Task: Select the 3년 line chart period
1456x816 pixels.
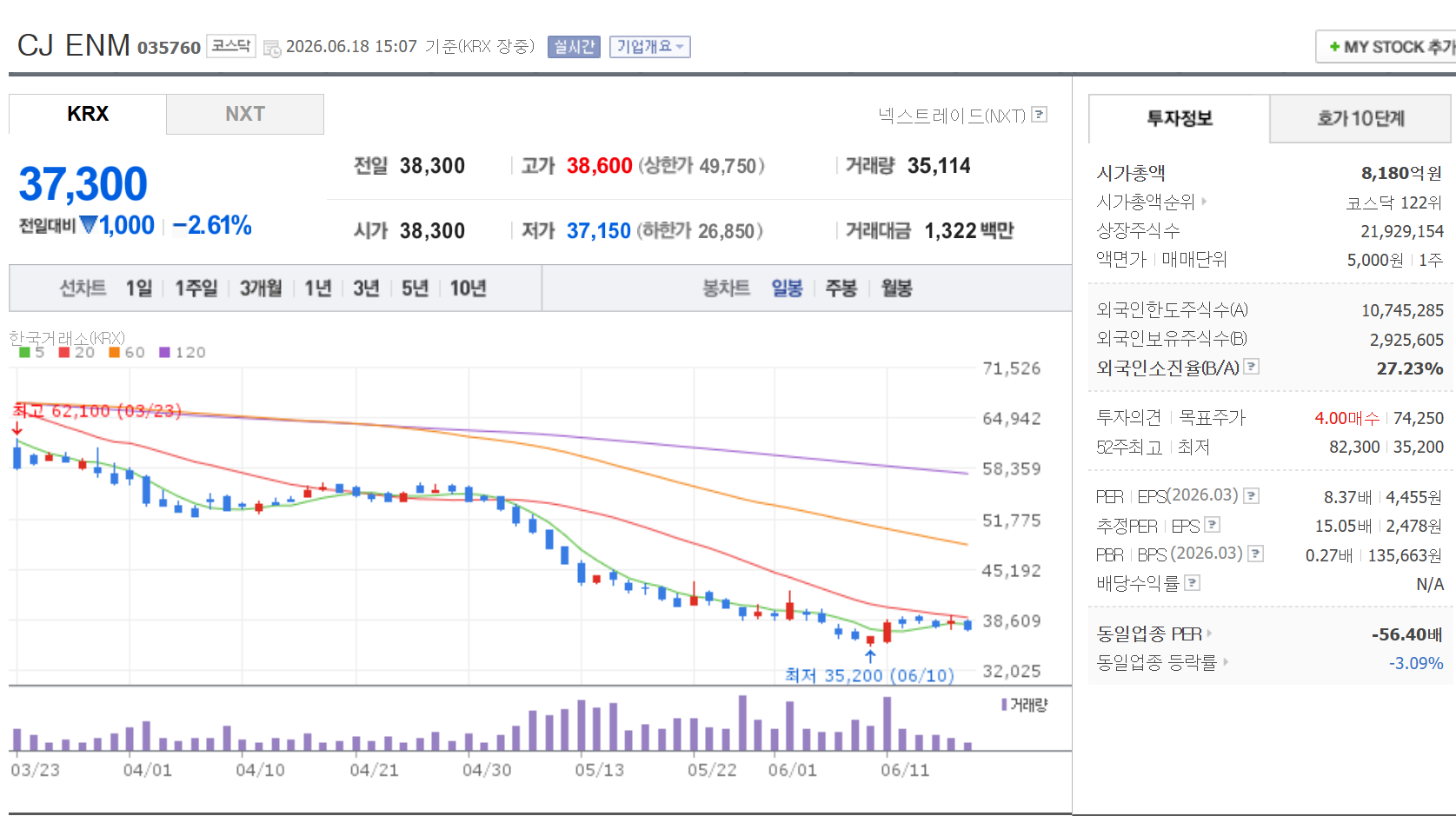Action: (x=366, y=289)
